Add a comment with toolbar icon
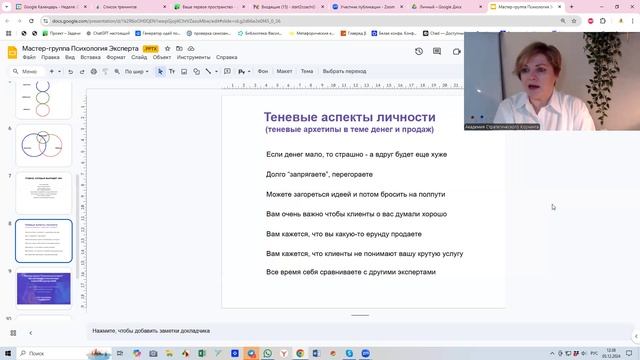Screen dimensions: 640x360 click(227, 71)
